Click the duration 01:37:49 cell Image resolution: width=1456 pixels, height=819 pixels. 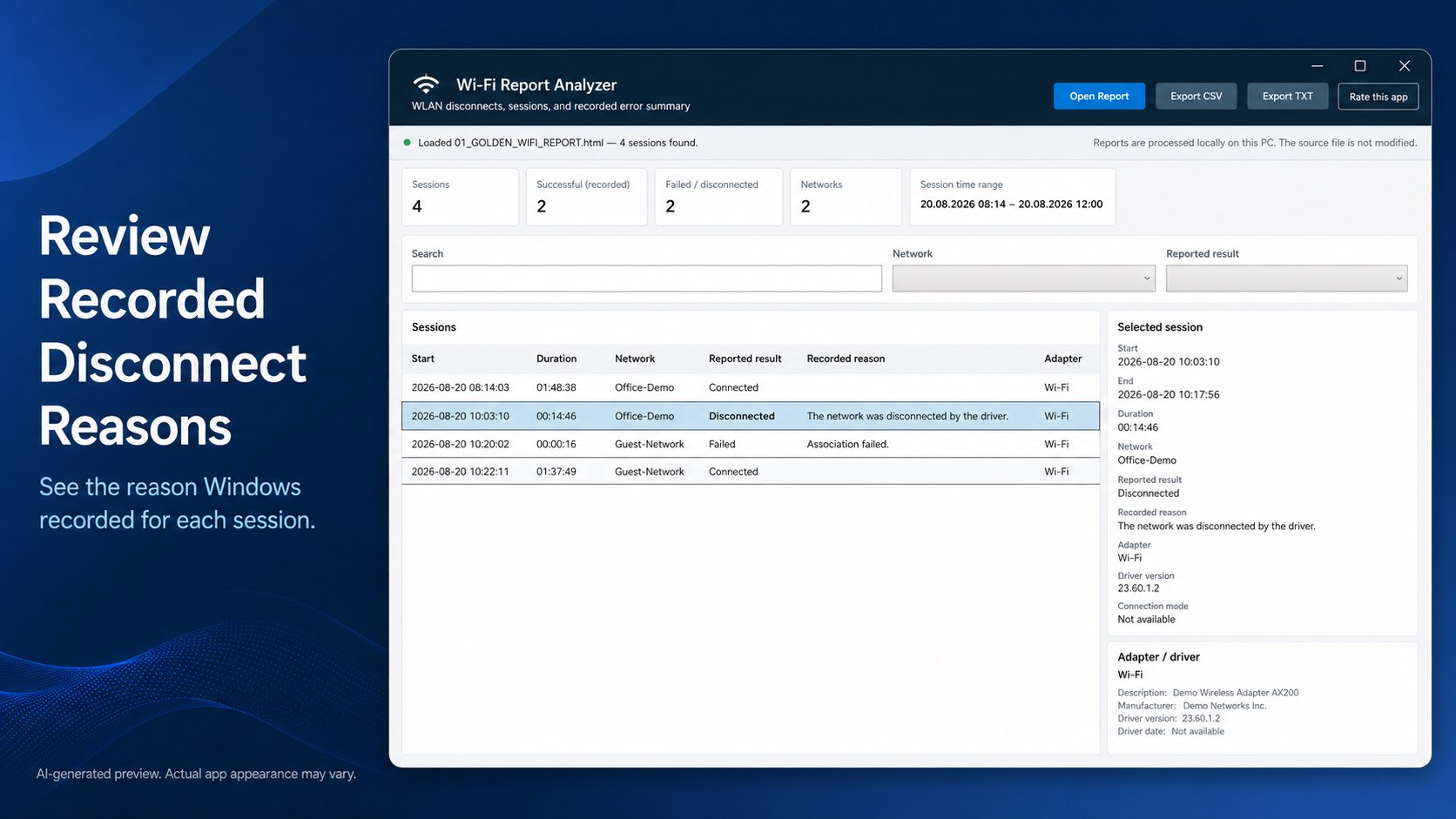pyautogui.click(x=556, y=472)
